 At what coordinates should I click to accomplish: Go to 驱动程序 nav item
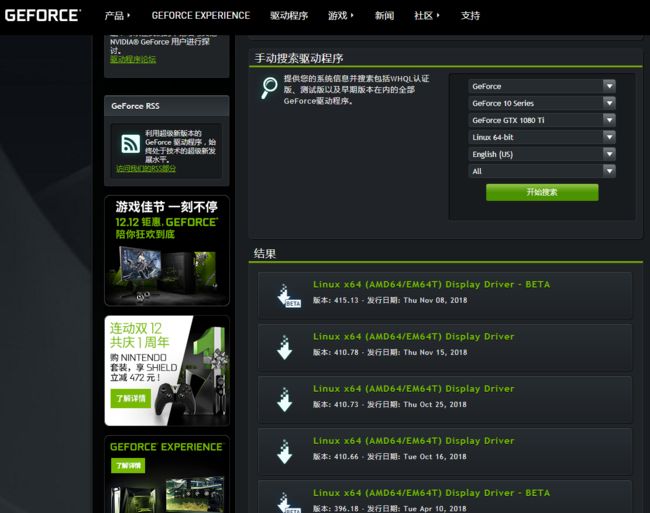point(289,16)
